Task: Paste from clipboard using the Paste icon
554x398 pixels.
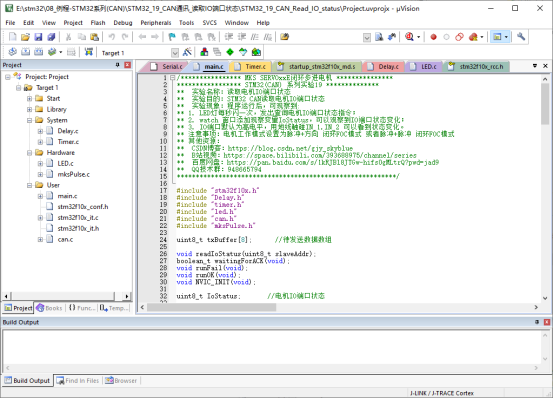Action: tap(94, 37)
